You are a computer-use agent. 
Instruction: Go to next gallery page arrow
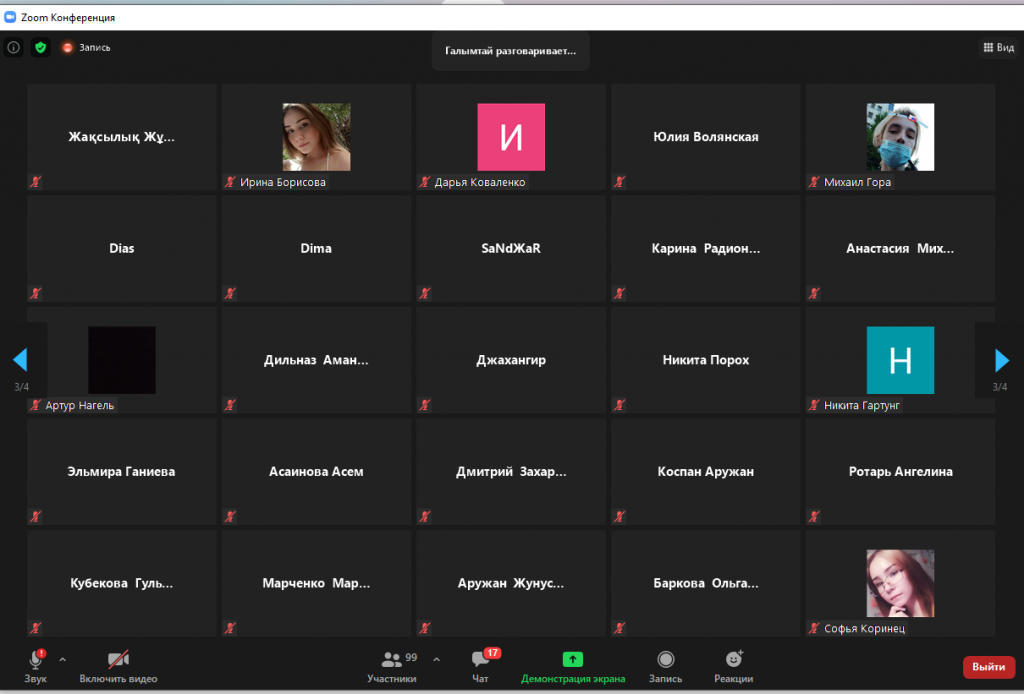(x=1002, y=360)
